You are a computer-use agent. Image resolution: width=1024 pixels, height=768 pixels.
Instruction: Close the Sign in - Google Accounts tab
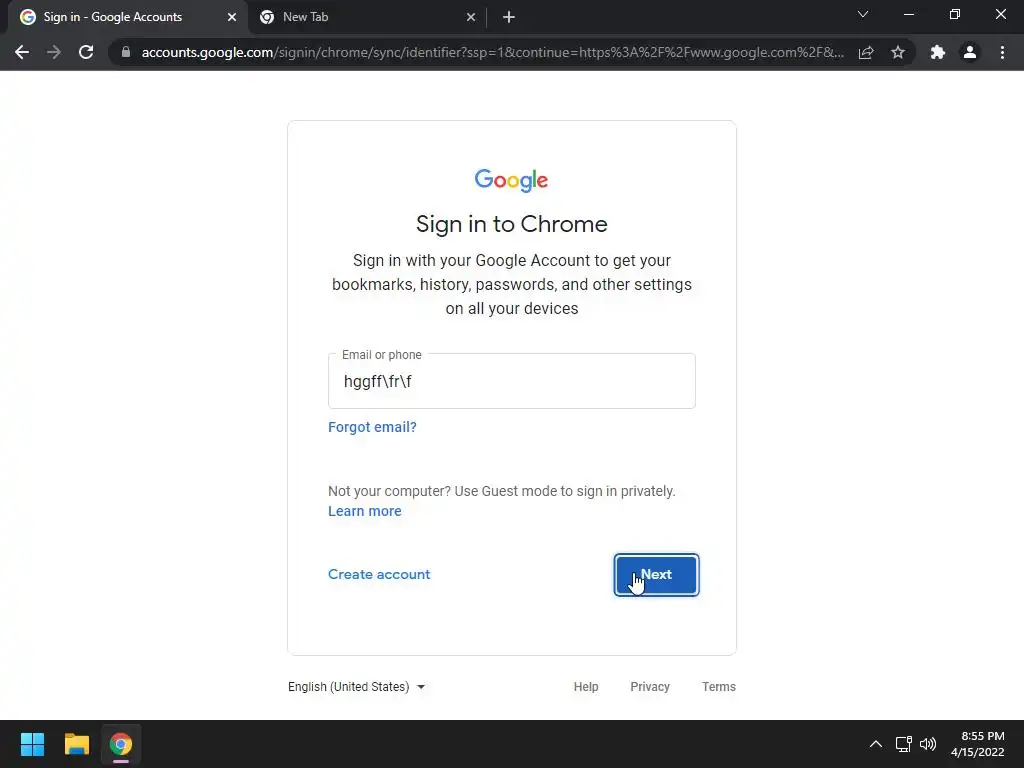pos(232,17)
